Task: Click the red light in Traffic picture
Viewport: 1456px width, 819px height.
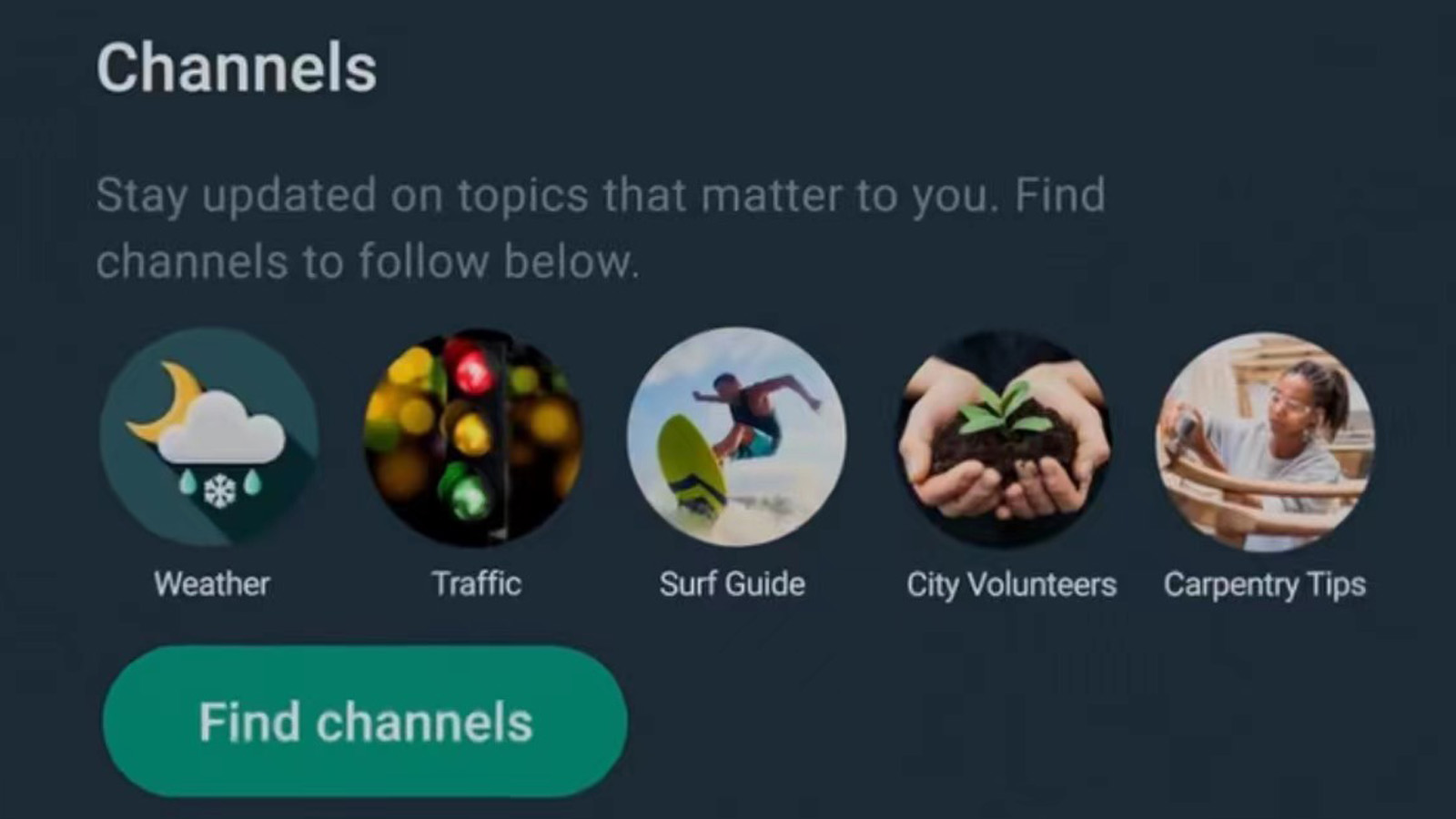Action: tap(472, 369)
